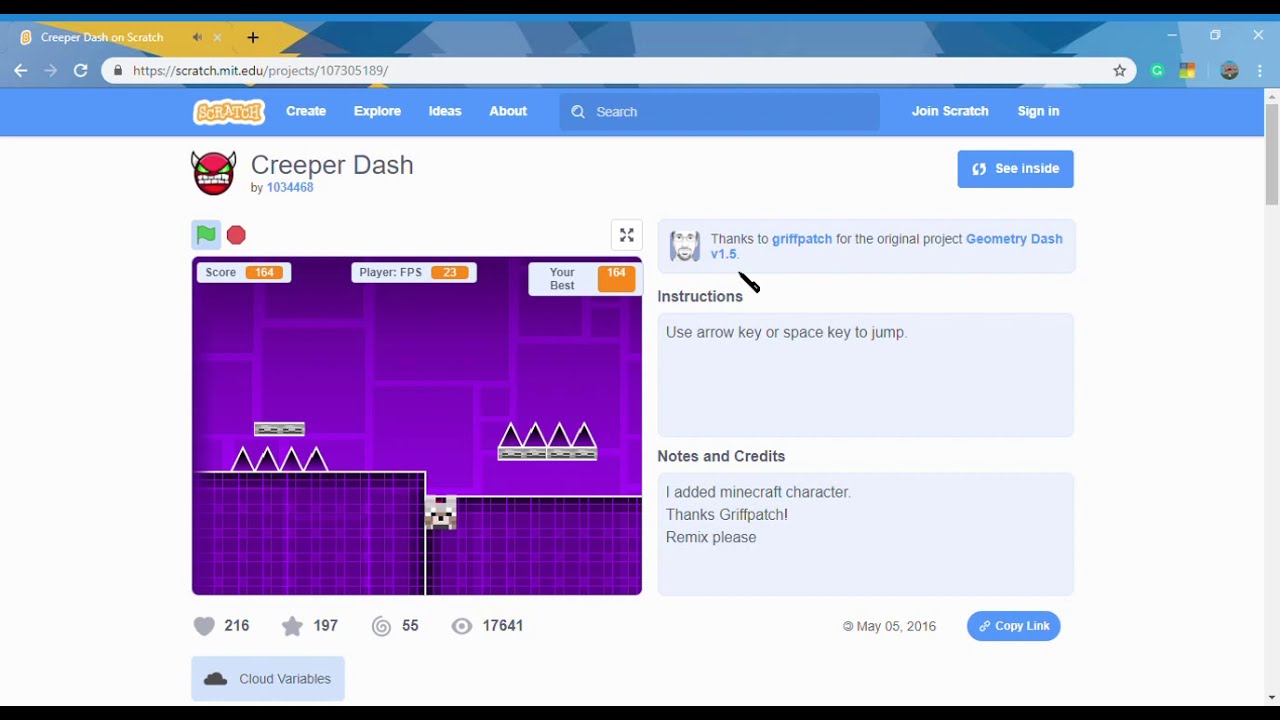Open the Scratch logo home link
This screenshot has width=1280, height=720.
pos(229,111)
